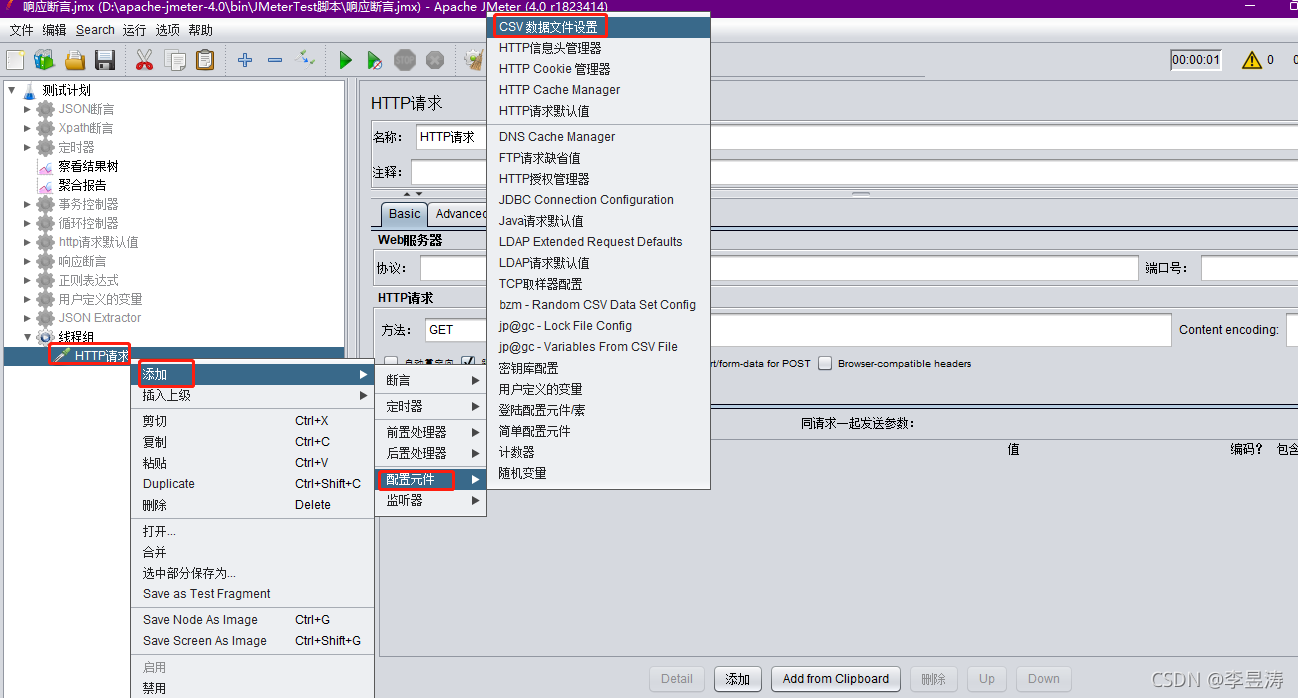
Task: Expand the JSON断言 tree node
Action: (28, 109)
